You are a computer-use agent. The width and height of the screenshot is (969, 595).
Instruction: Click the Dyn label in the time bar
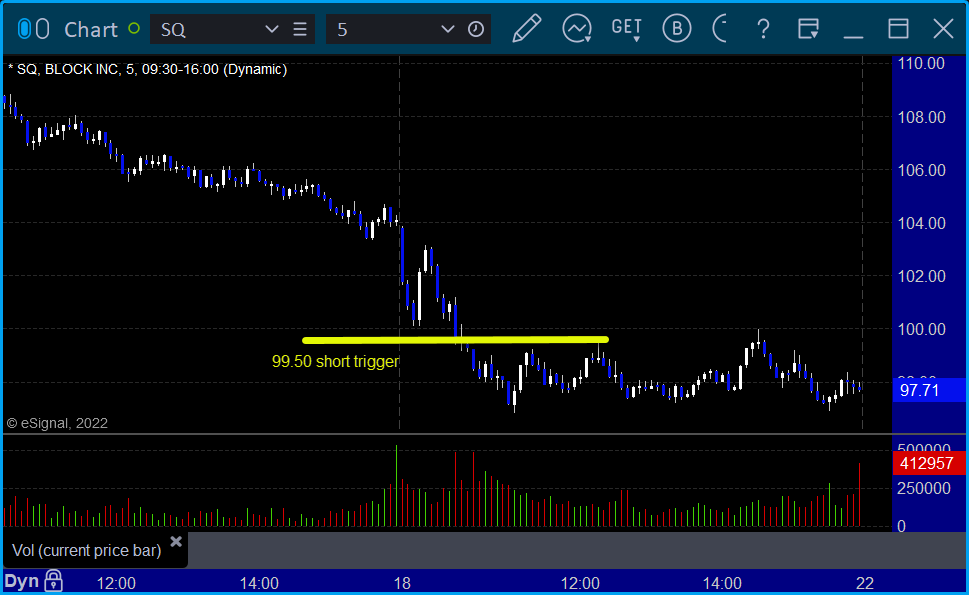point(22,581)
